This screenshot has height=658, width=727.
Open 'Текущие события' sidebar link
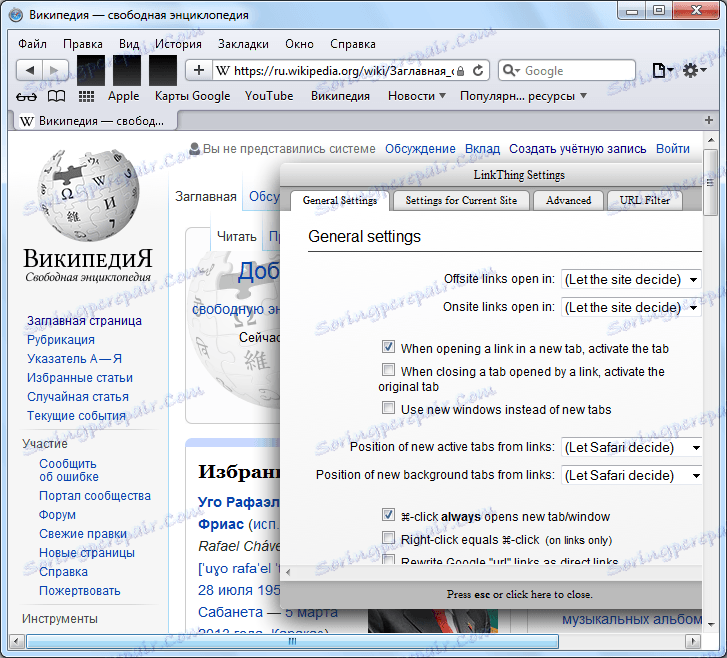(77, 416)
